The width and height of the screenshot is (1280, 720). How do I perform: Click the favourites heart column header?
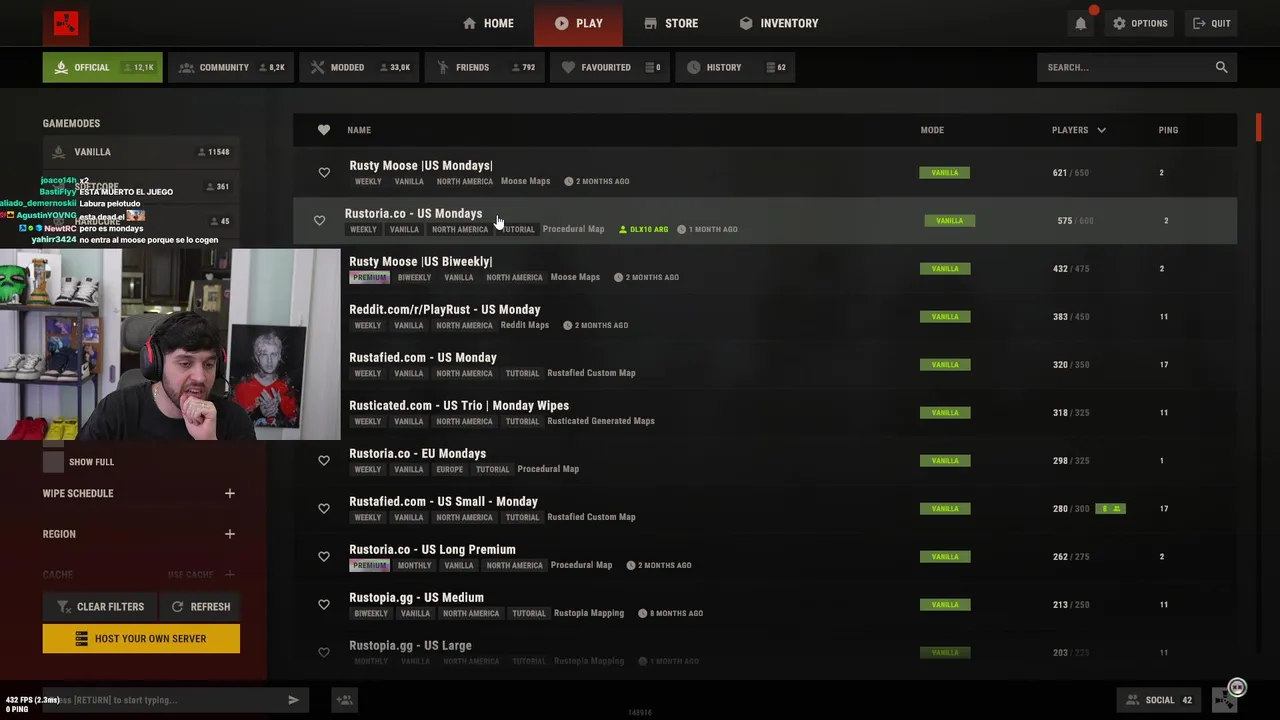point(323,130)
